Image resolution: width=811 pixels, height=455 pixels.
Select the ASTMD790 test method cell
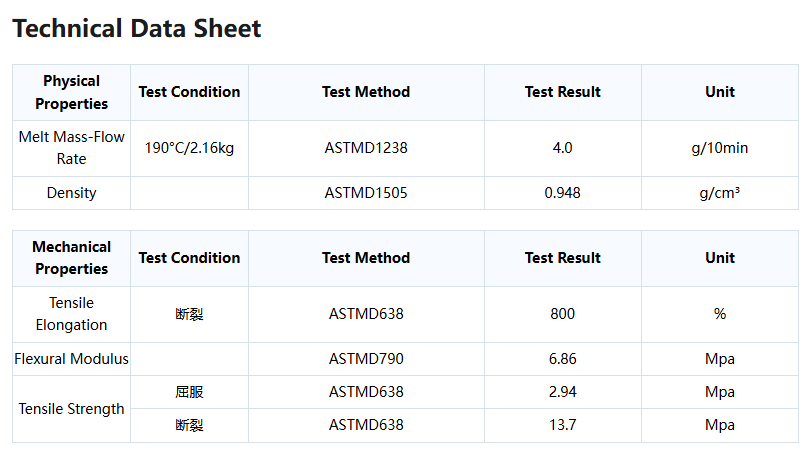click(x=366, y=359)
